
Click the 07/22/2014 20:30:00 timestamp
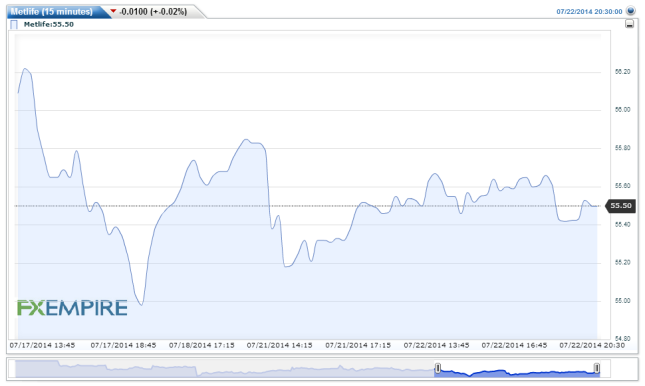589,12
